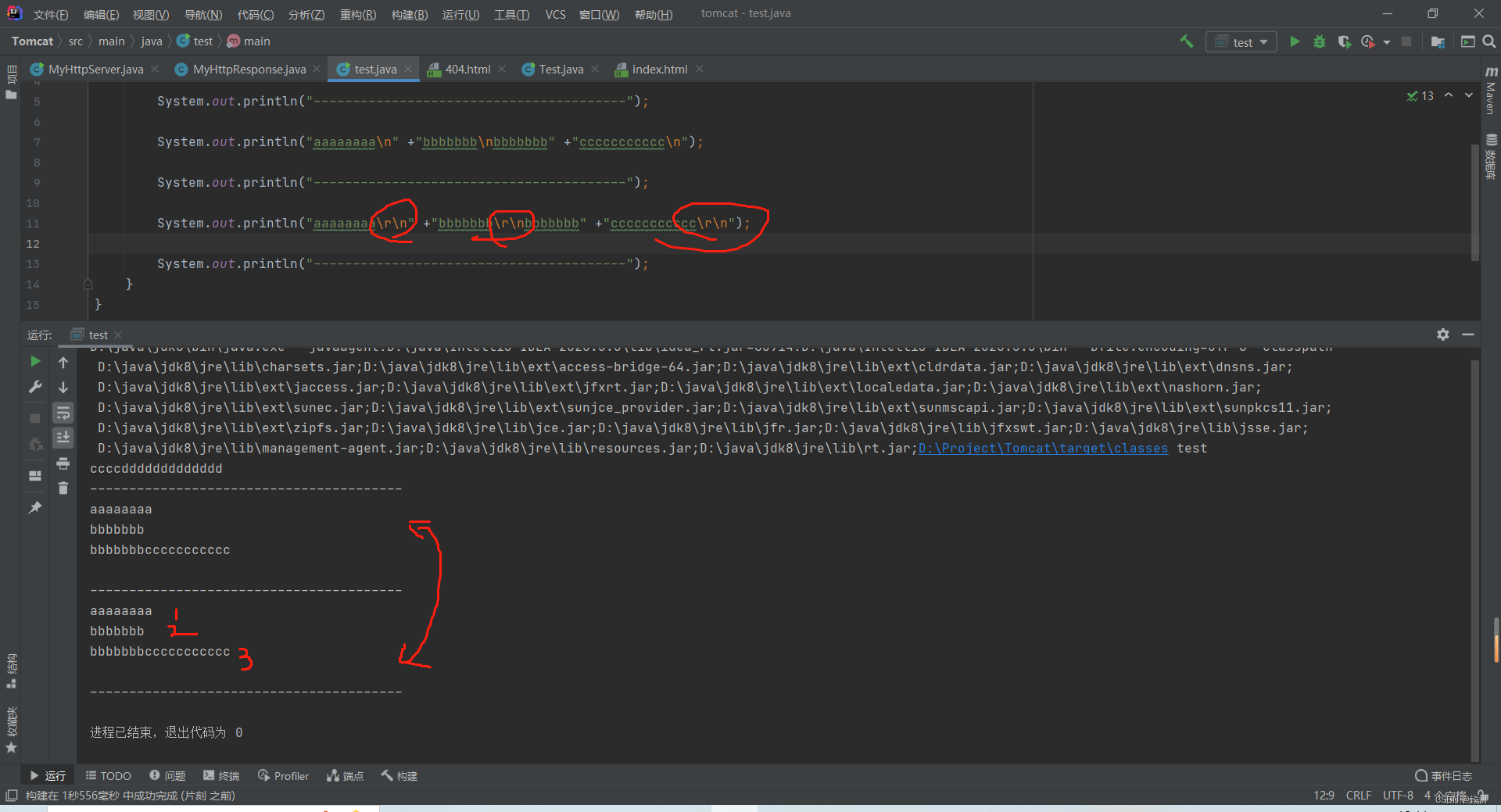Open the 事件日志 event log
Image resolution: width=1501 pixels, height=812 pixels.
coord(1445,775)
